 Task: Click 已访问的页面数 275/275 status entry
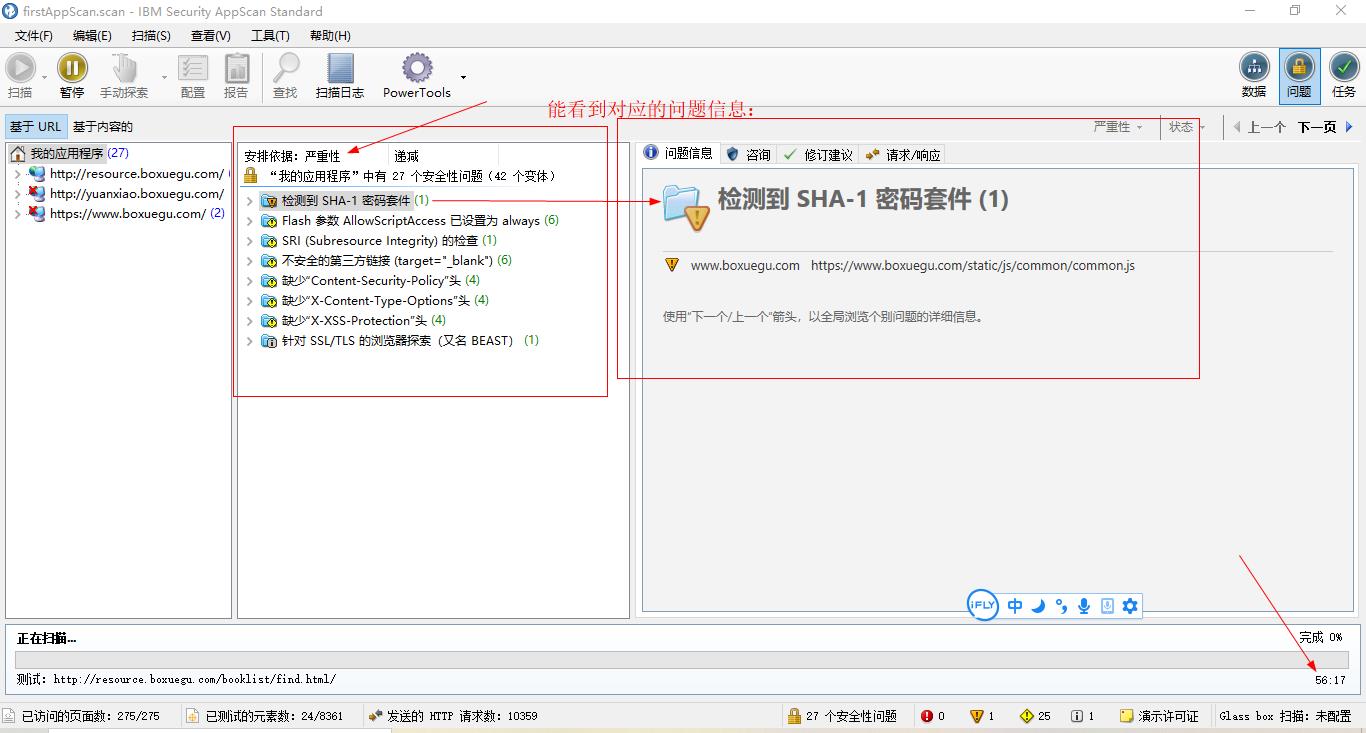82,716
